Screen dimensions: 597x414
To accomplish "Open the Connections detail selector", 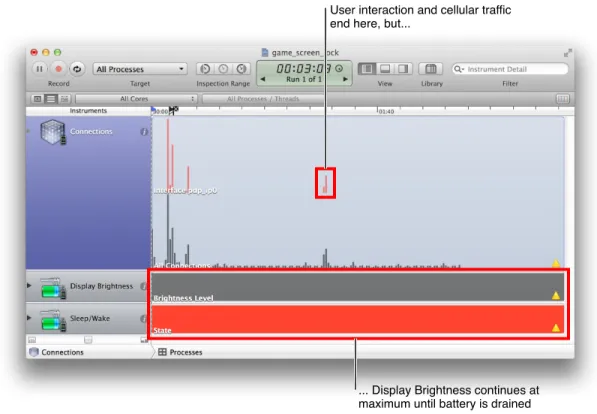I will (x=56, y=352).
